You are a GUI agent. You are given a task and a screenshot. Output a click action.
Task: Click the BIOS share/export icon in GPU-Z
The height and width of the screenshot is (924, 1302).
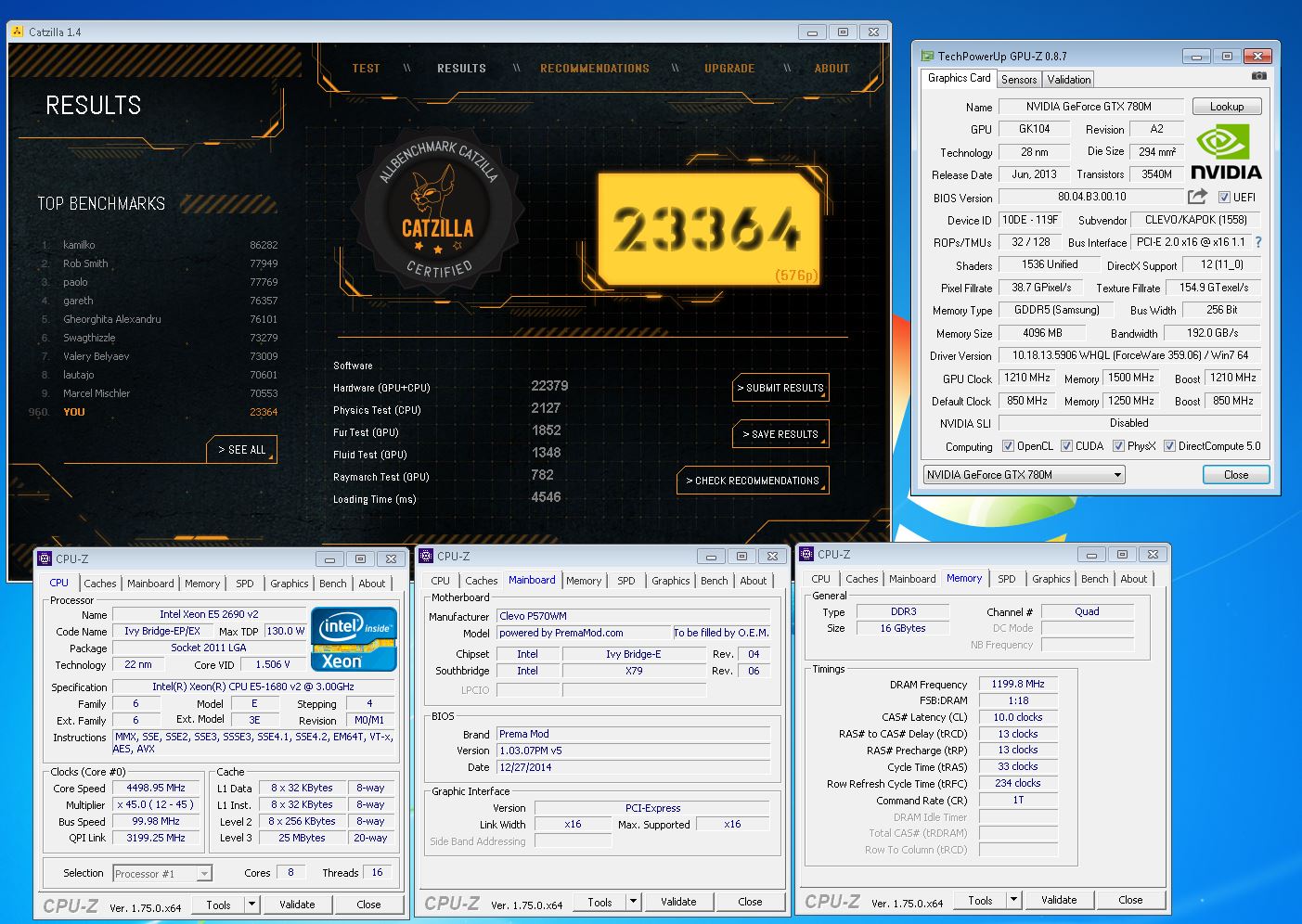[x=1197, y=197]
